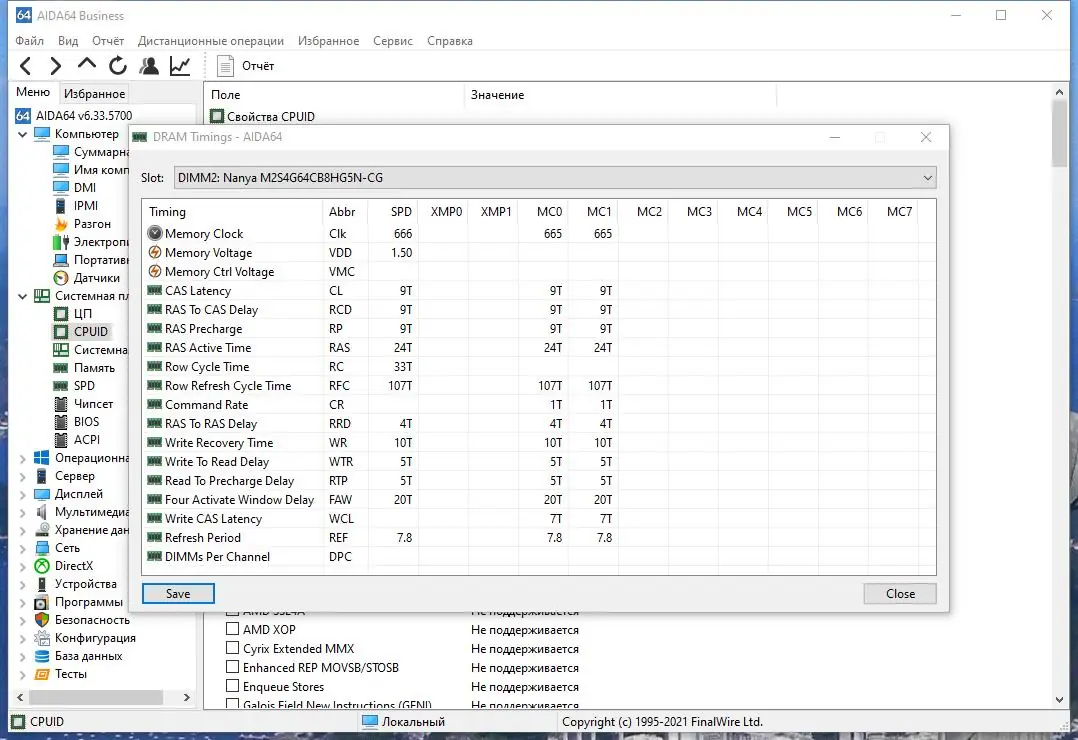
Task: Refresh the page using the circular arrow icon
Action: click(118, 66)
